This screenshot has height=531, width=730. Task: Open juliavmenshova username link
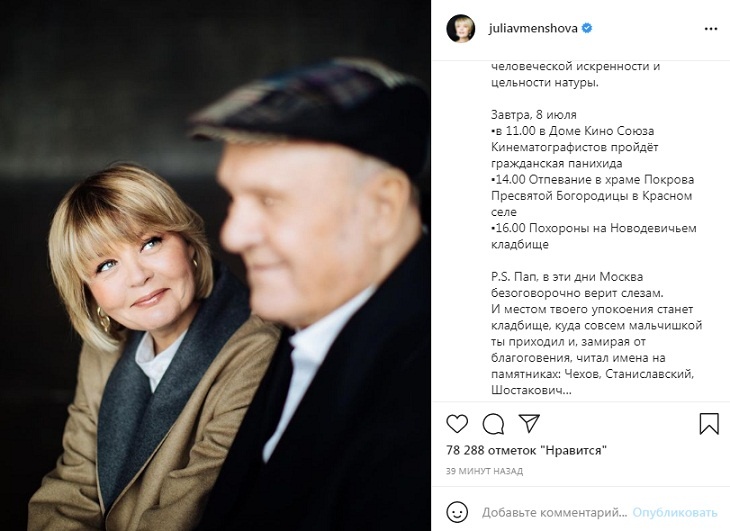tap(533, 28)
